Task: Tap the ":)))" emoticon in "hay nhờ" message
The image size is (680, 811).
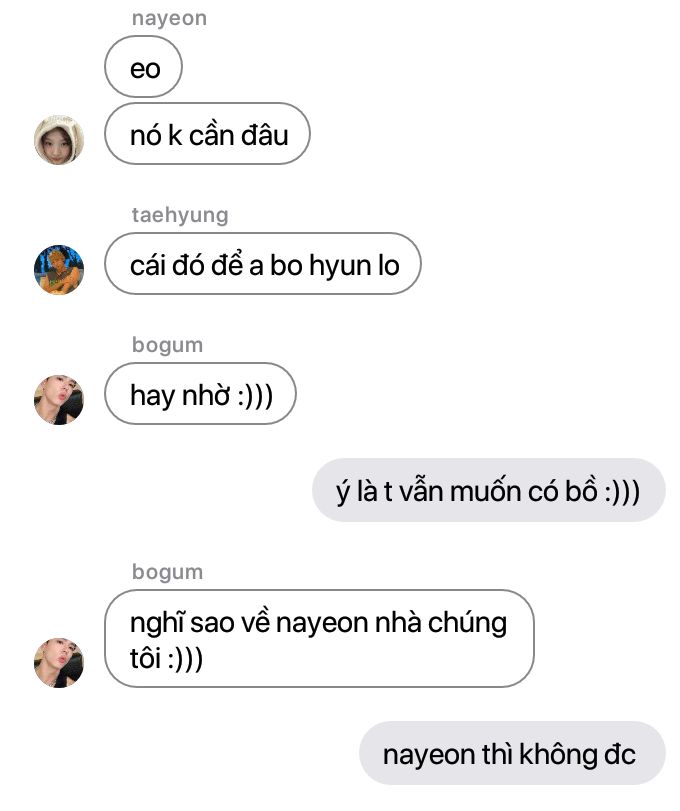Action: (x=255, y=397)
